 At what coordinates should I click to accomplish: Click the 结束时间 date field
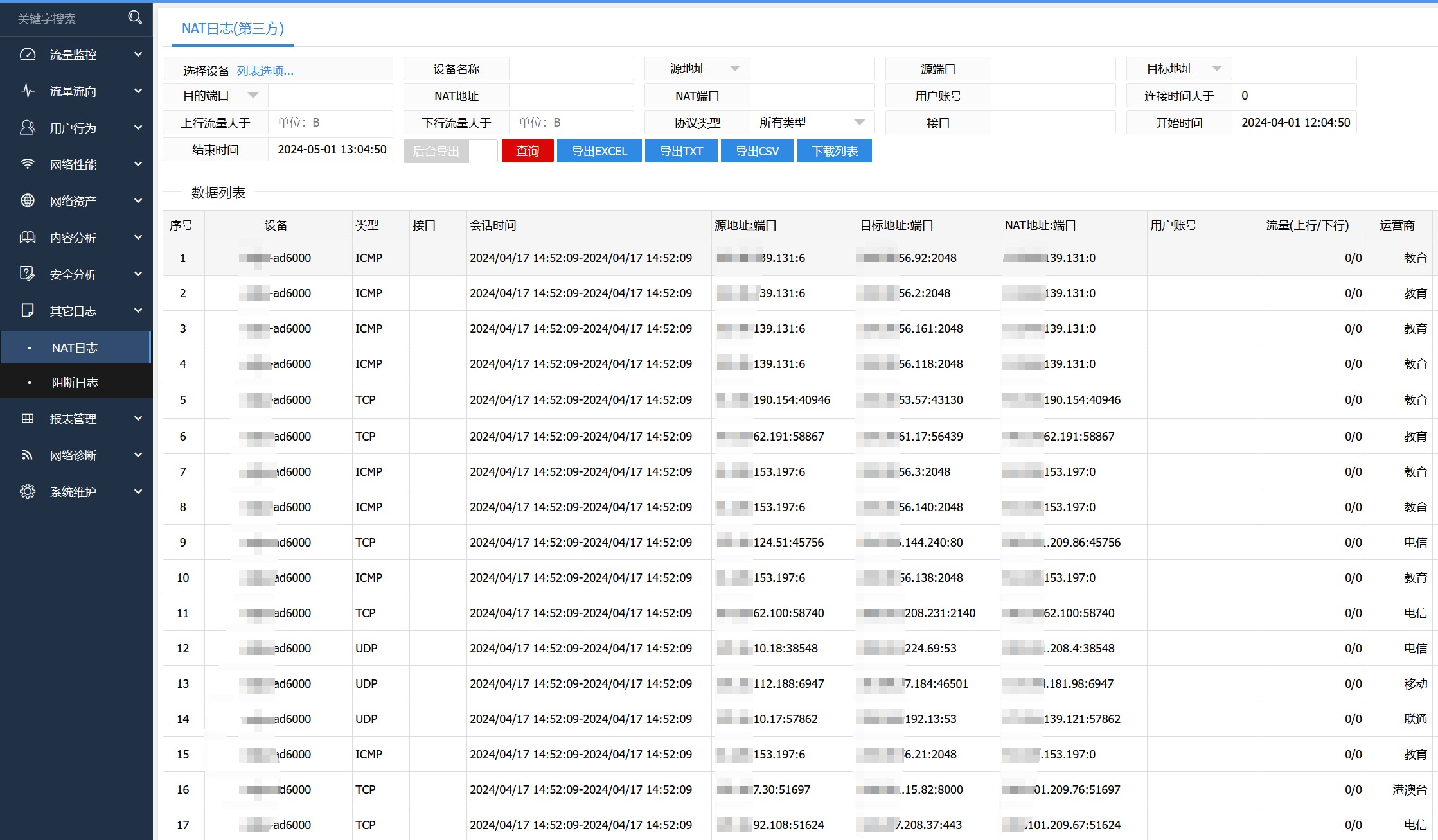click(x=330, y=150)
